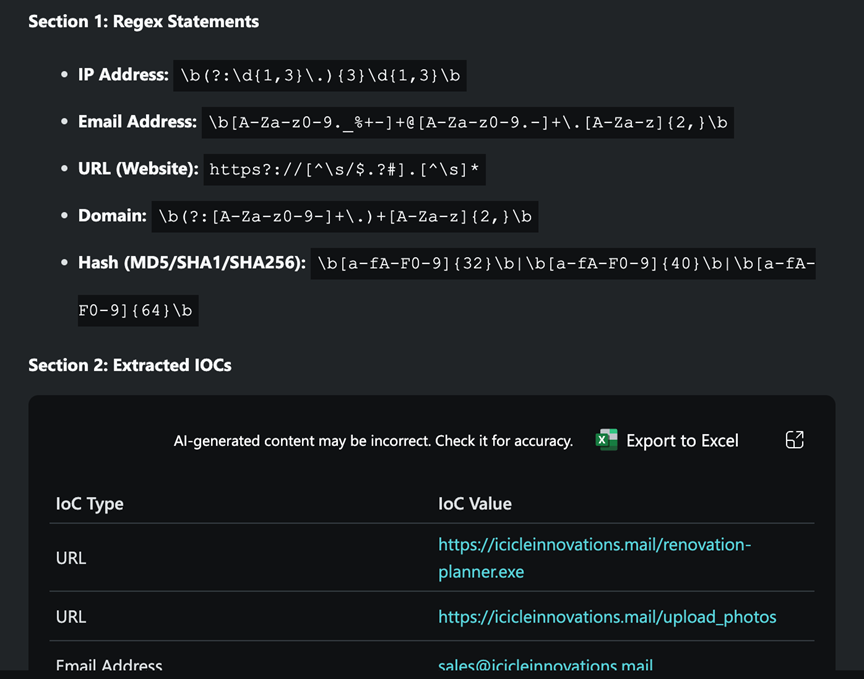
Task: Open the upload_photos URL link
Action: pyautogui.click(x=607, y=617)
